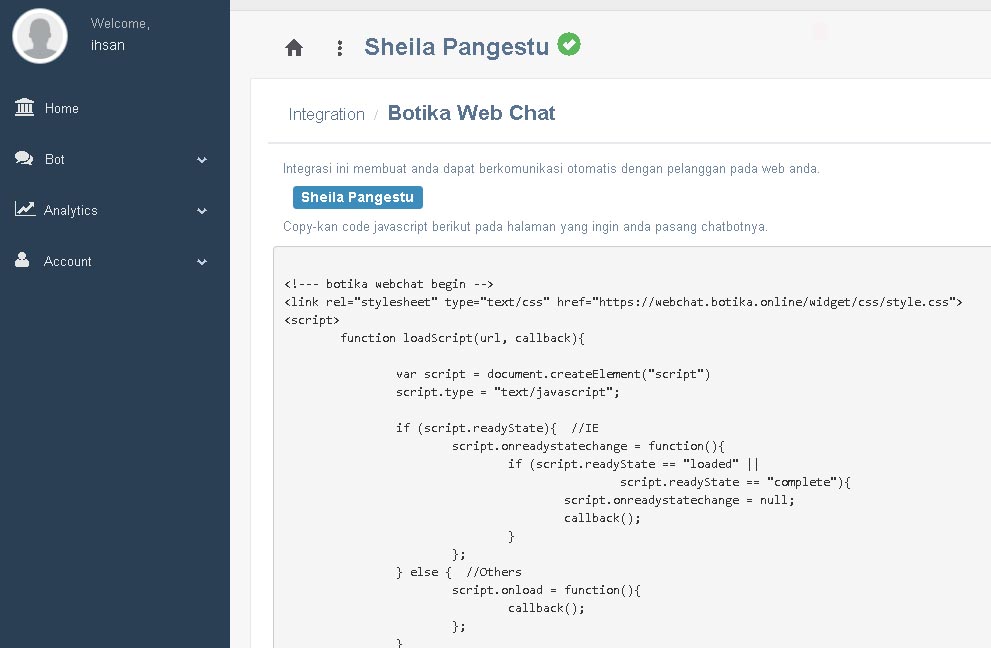Click the Home bank icon in sidebar
Screen dimensions: 991x648
24,107
